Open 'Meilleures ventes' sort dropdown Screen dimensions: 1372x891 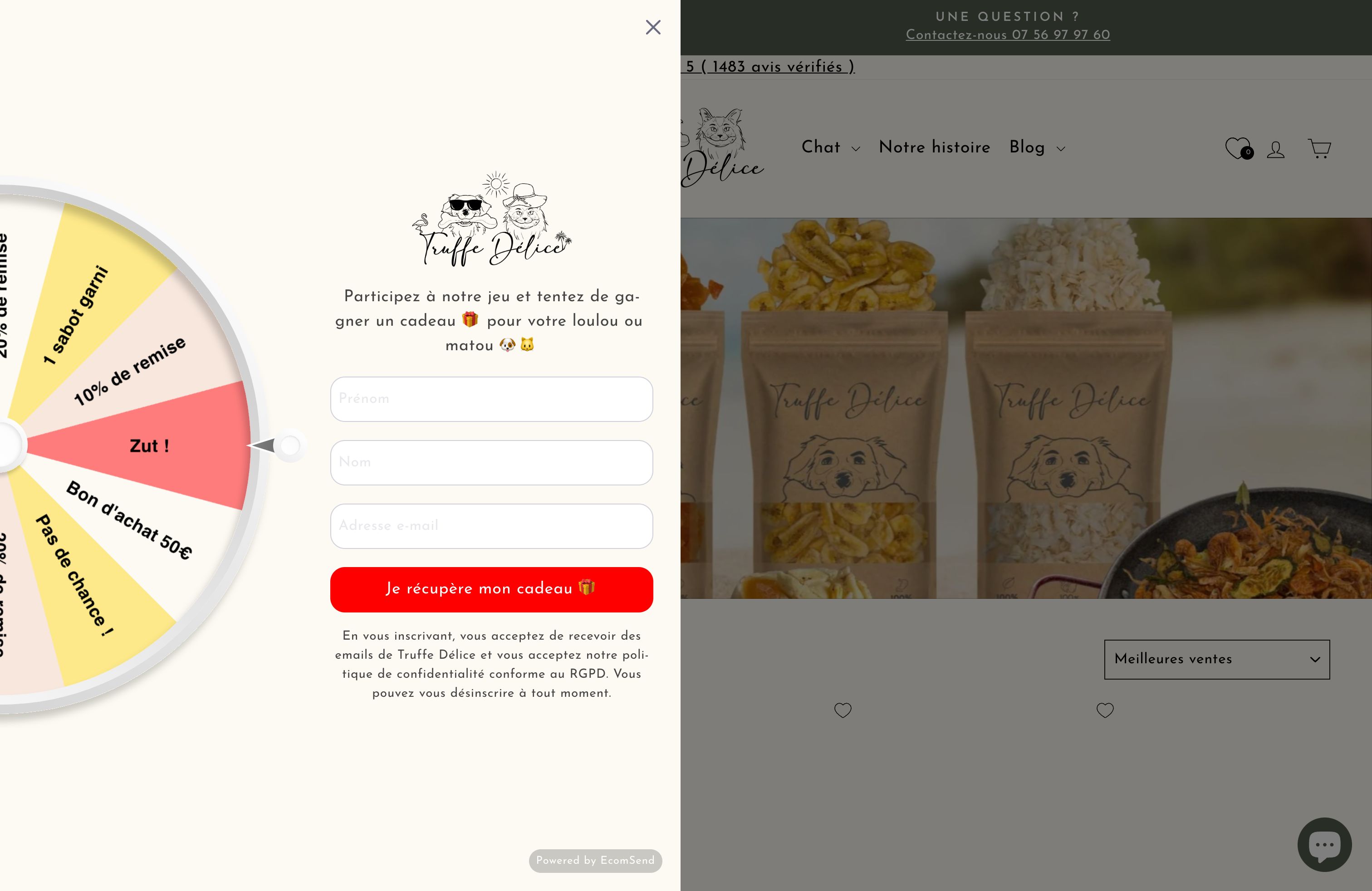pos(1216,659)
